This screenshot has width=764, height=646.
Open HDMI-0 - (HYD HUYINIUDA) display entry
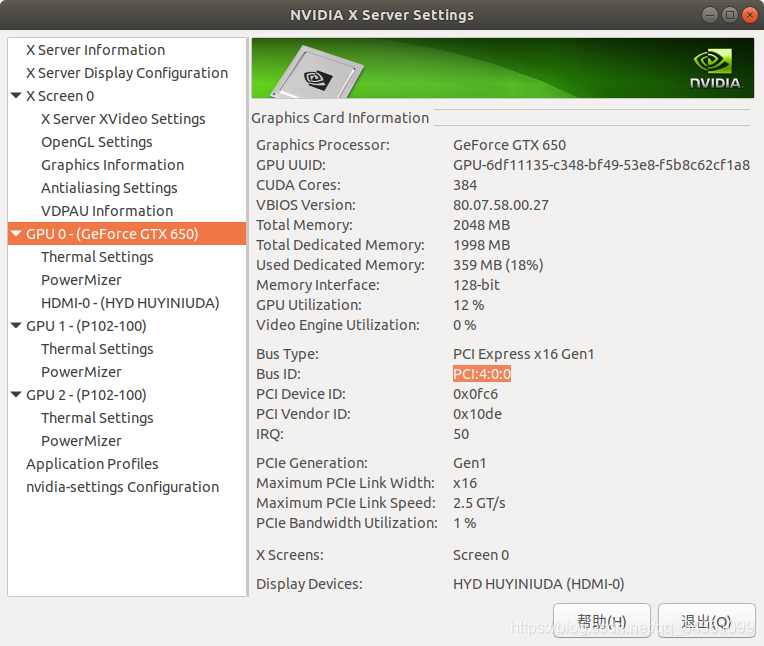click(x=130, y=303)
